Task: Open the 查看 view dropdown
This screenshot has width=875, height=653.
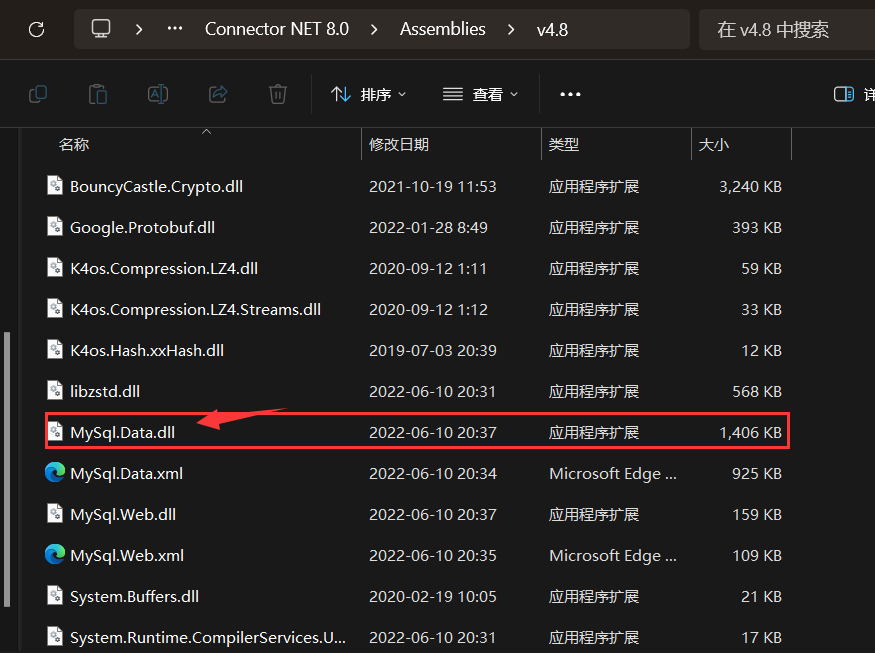Action: click(x=480, y=94)
